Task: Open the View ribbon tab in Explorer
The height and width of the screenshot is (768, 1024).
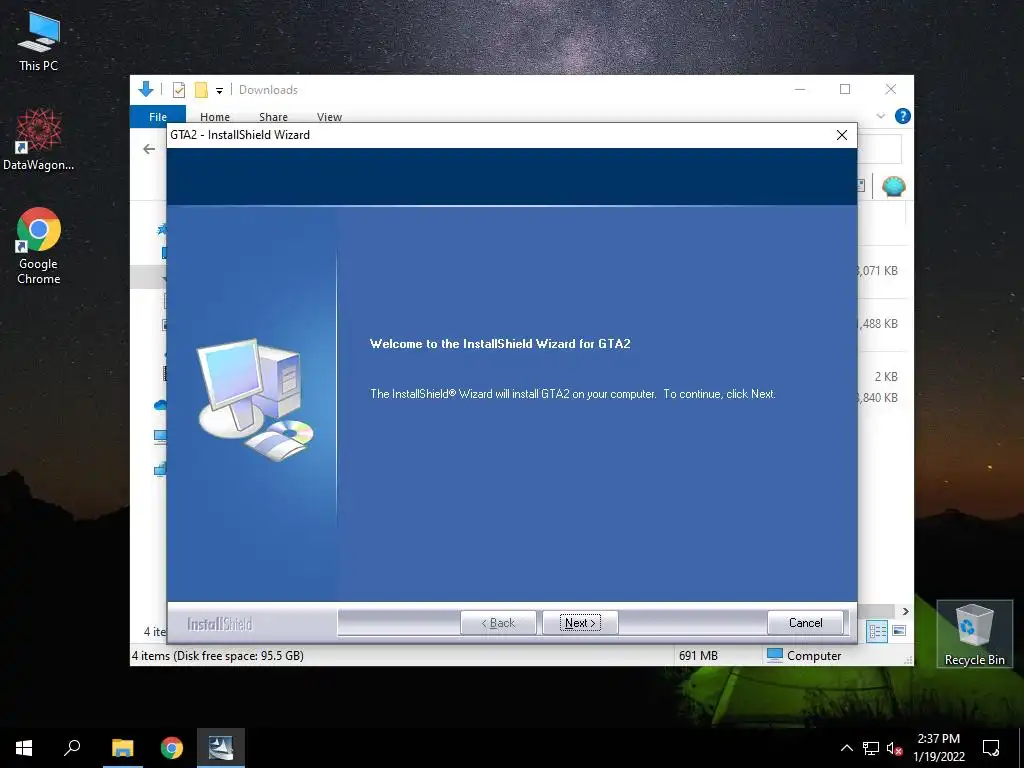Action: [x=329, y=116]
